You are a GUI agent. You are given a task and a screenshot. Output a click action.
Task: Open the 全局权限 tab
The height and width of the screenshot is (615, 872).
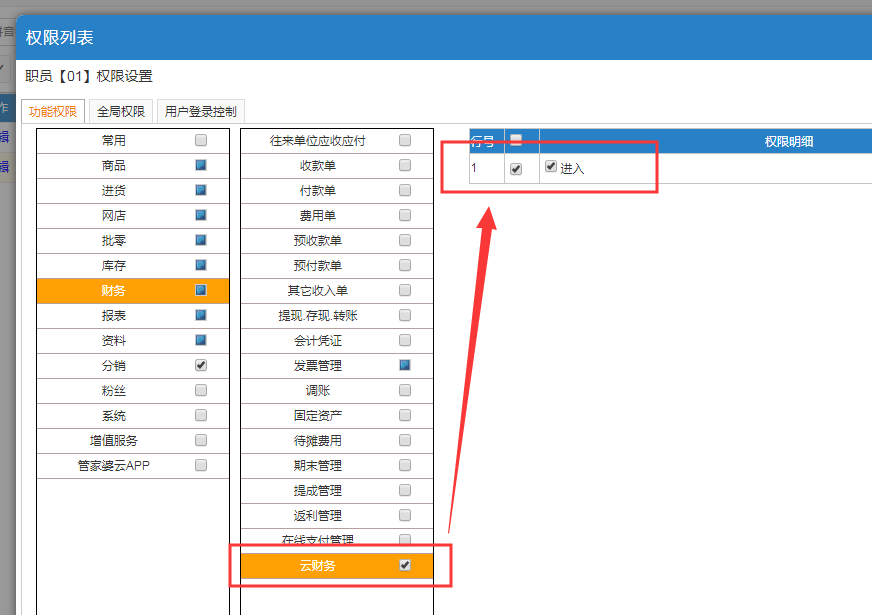pyautogui.click(x=121, y=111)
